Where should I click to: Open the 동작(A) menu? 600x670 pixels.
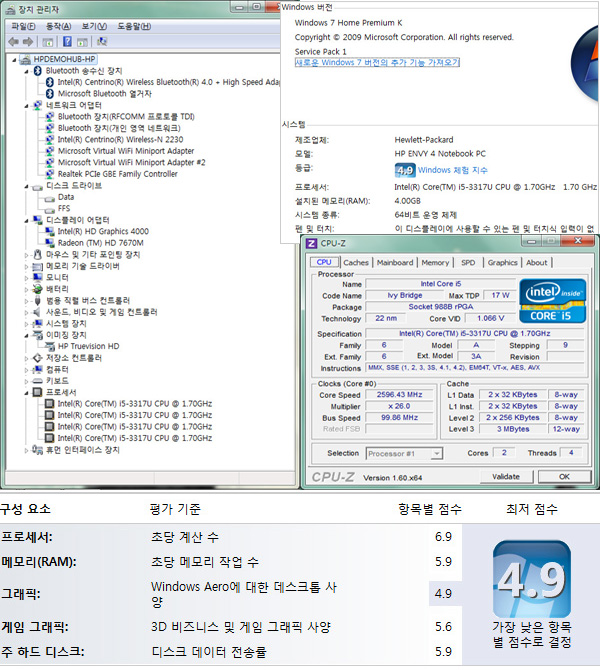59,26
